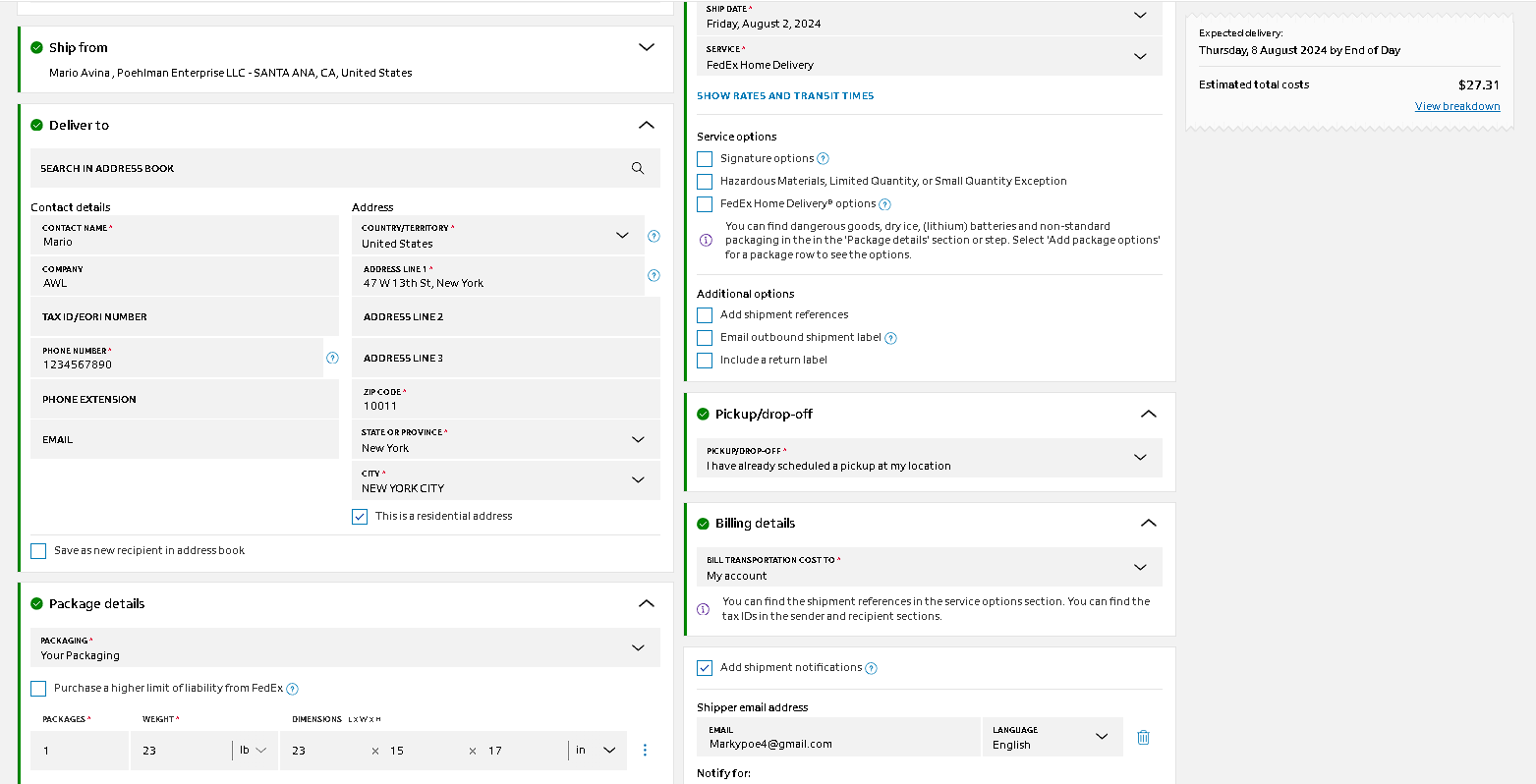Delete shipper email with trash icon
The width and height of the screenshot is (1536, 784).
[1143, 737]
